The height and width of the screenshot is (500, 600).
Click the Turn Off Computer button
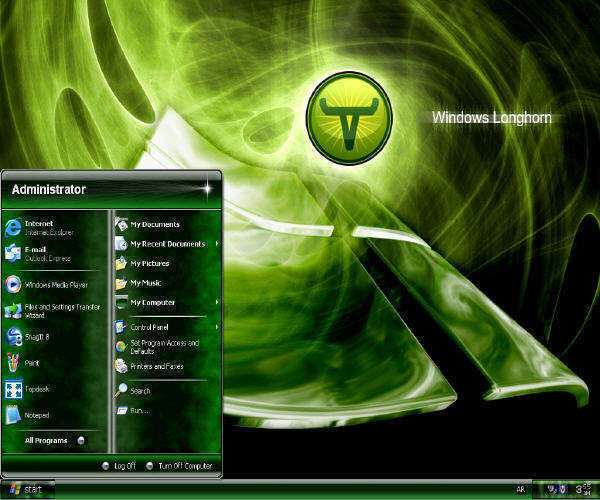click(x=179, y=466)
